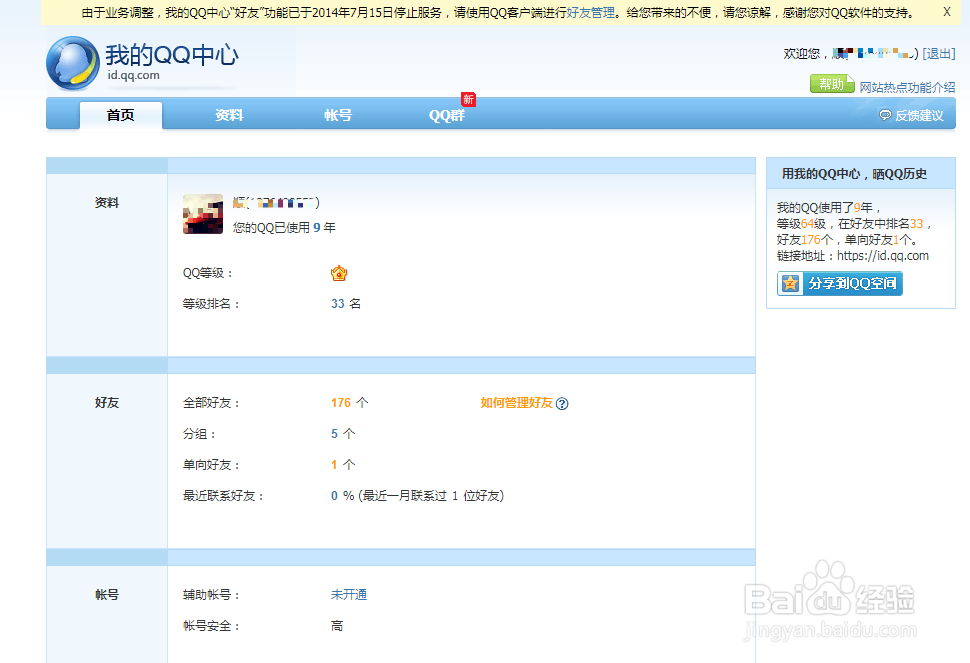Click the 64级 level text in sidebar

coord(813,223)
